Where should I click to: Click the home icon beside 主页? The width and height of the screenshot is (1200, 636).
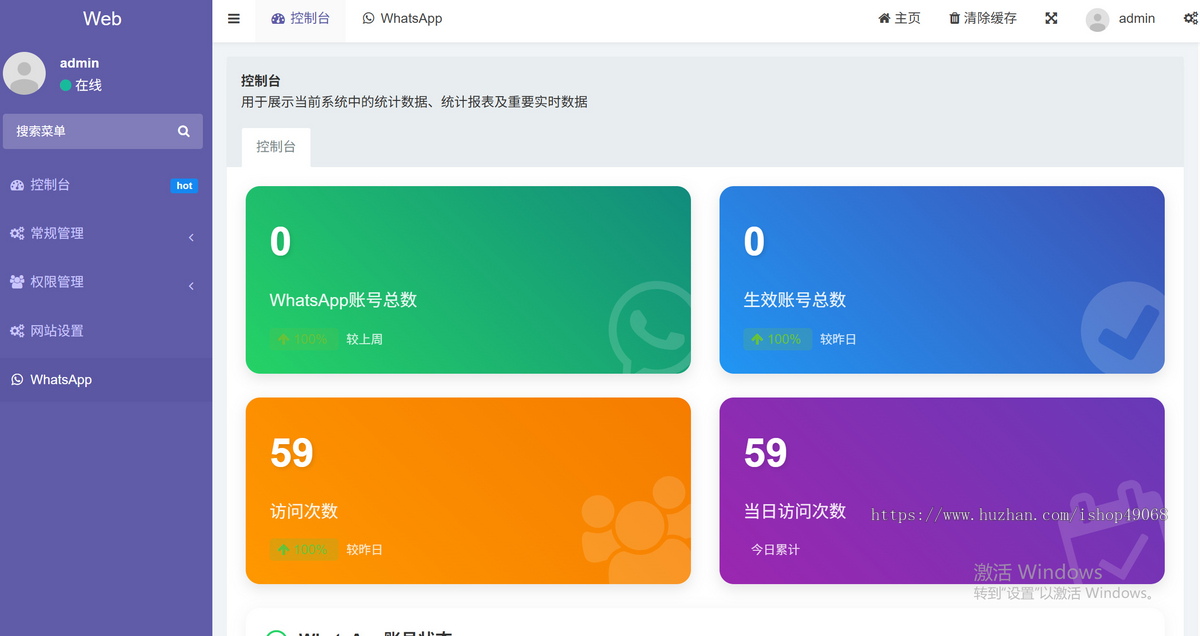pos(884,18)
